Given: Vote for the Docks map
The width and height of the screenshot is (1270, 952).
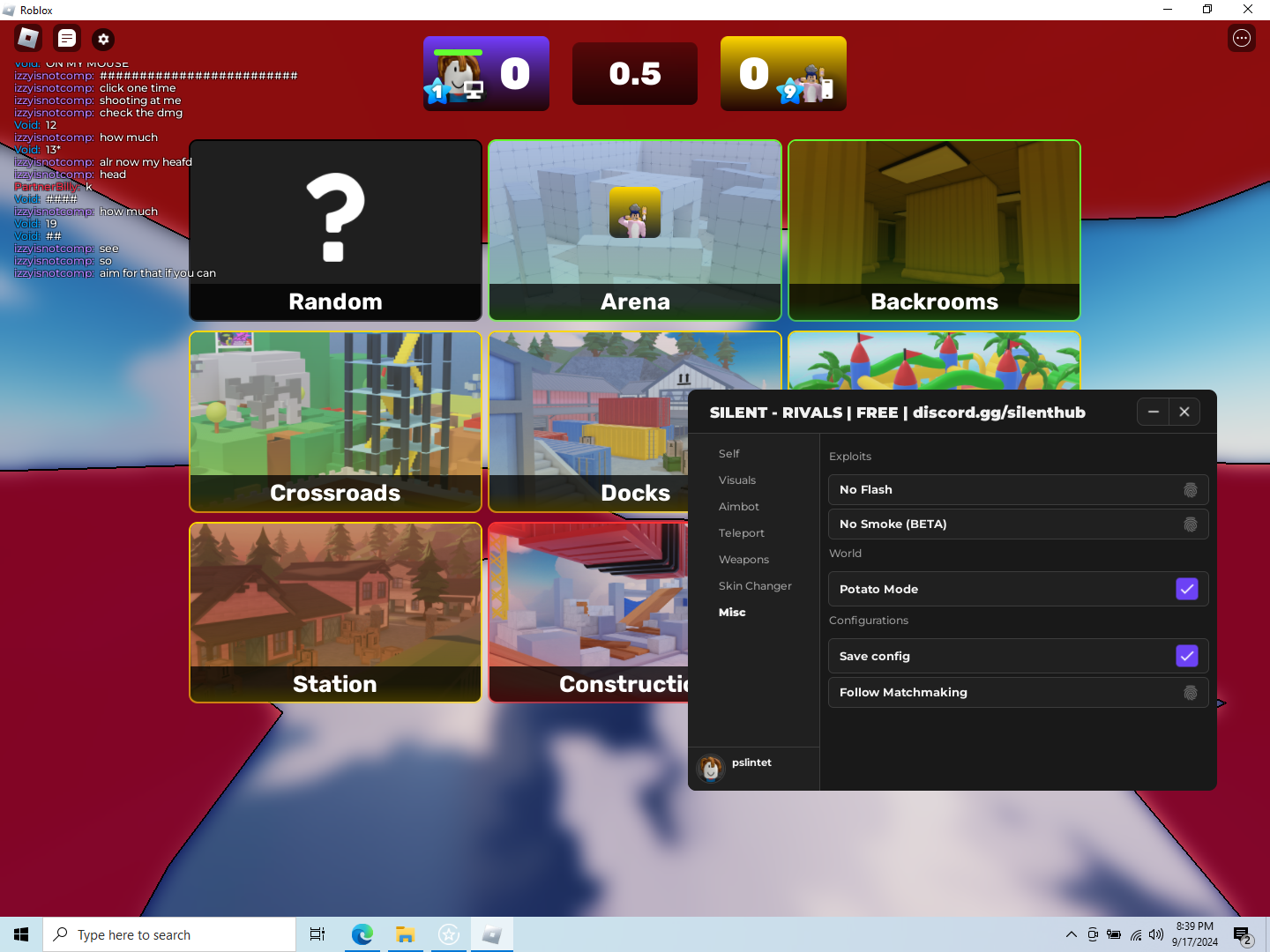Looking at the screenshot, I should 588,421.
